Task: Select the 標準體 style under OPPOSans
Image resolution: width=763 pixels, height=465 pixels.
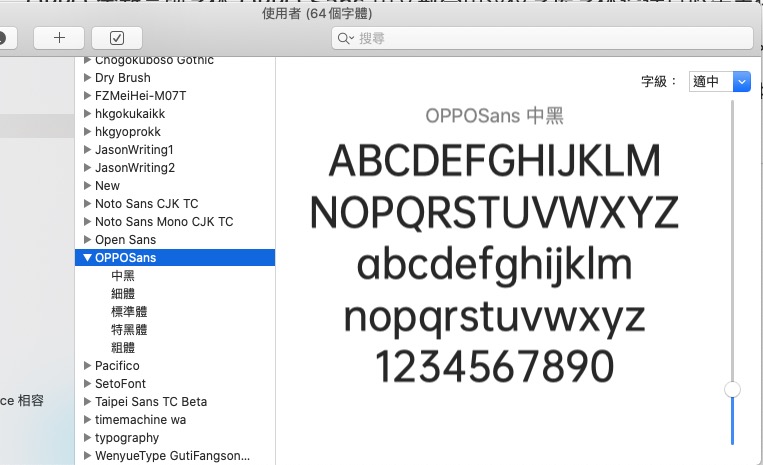Action: pos(129,312)
